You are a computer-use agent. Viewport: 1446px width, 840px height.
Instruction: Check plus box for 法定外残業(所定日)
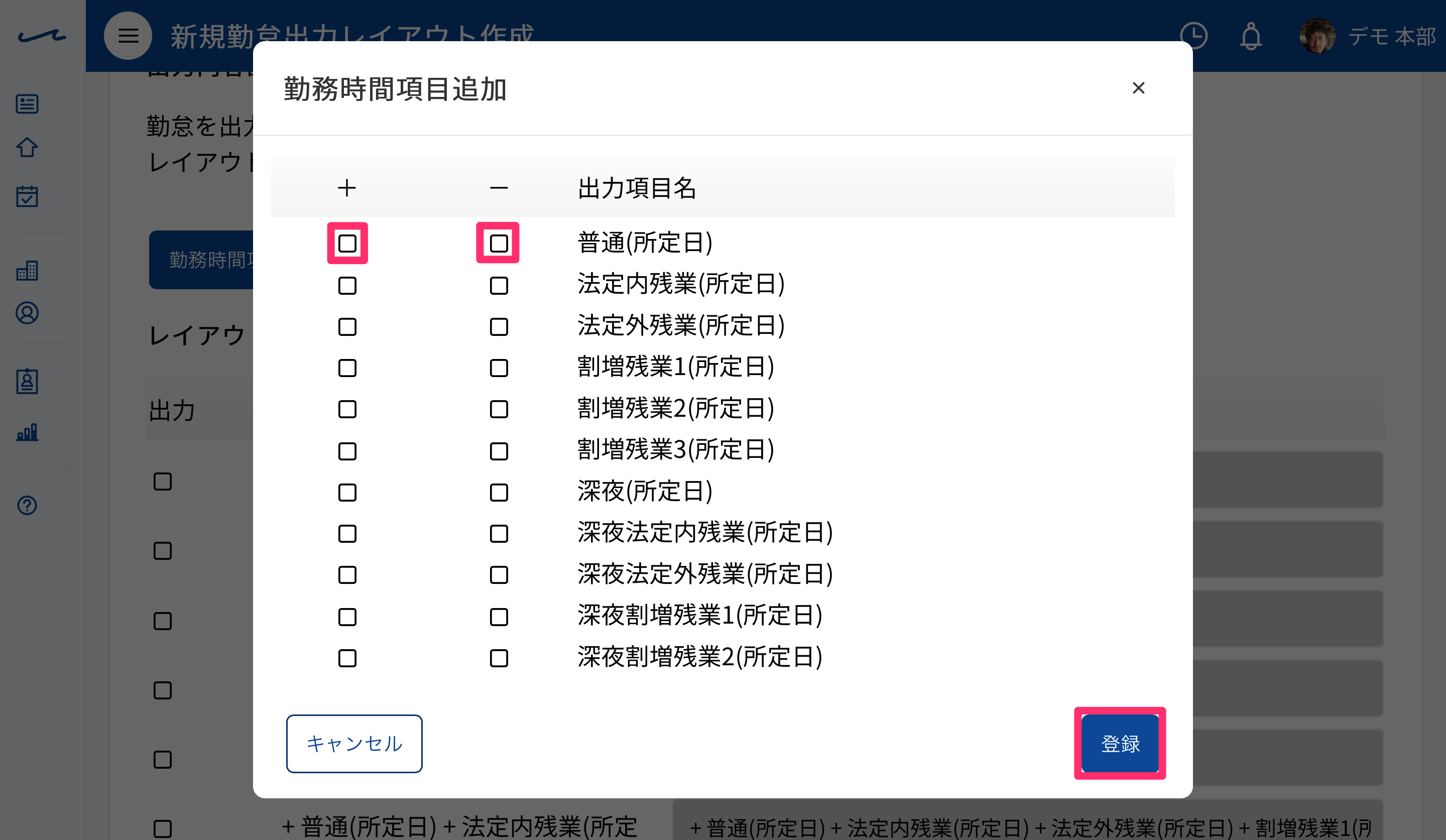347,326
